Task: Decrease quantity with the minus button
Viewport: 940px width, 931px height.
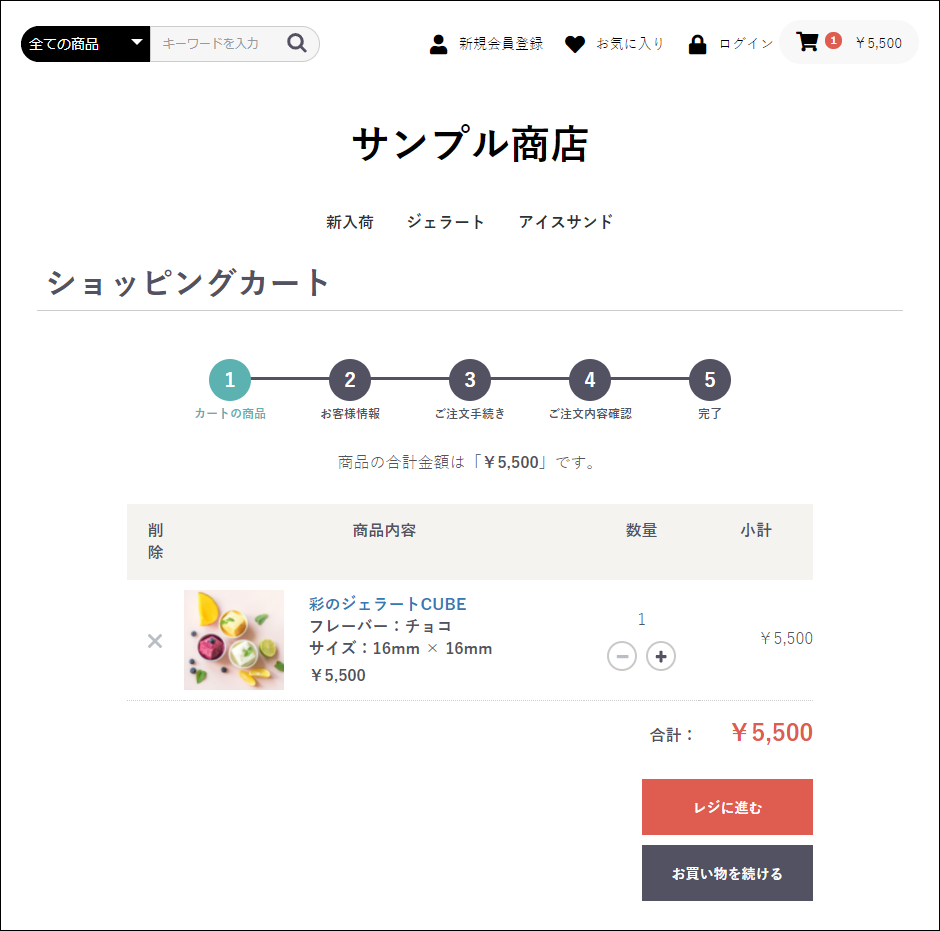Action: pos(622,656)
